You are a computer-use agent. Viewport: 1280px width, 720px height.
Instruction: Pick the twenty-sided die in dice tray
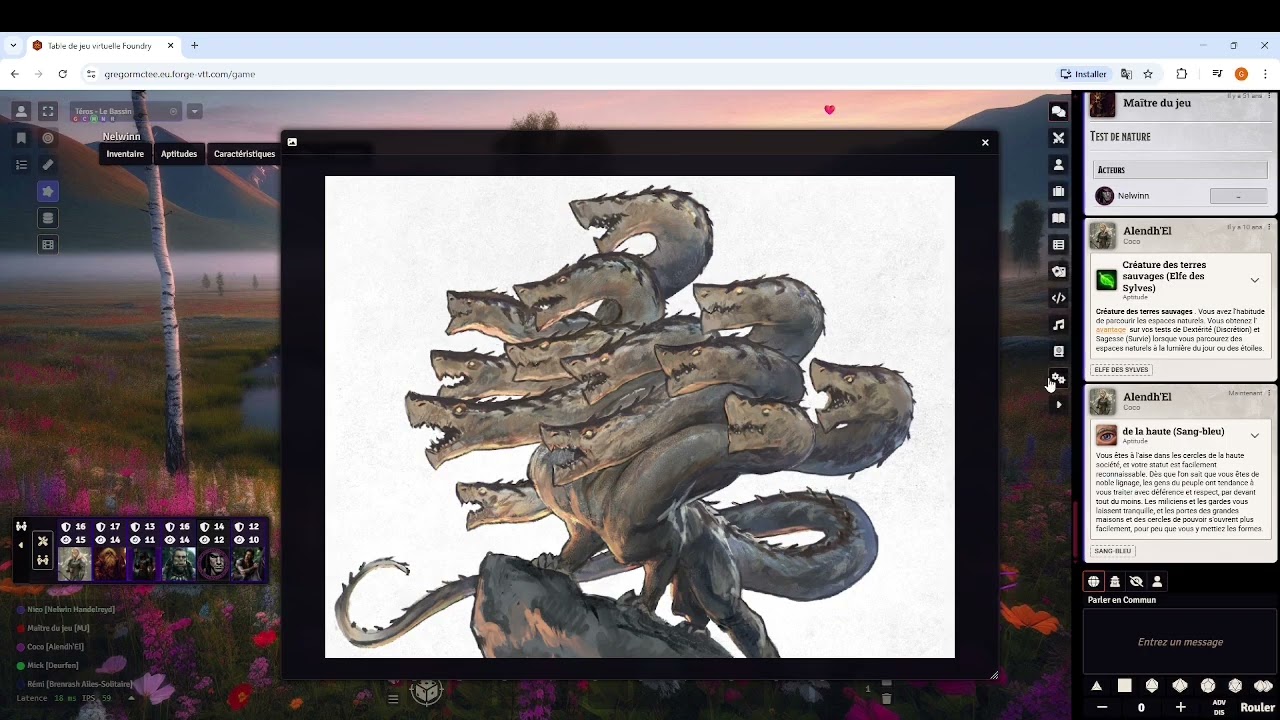(1235, 686)
